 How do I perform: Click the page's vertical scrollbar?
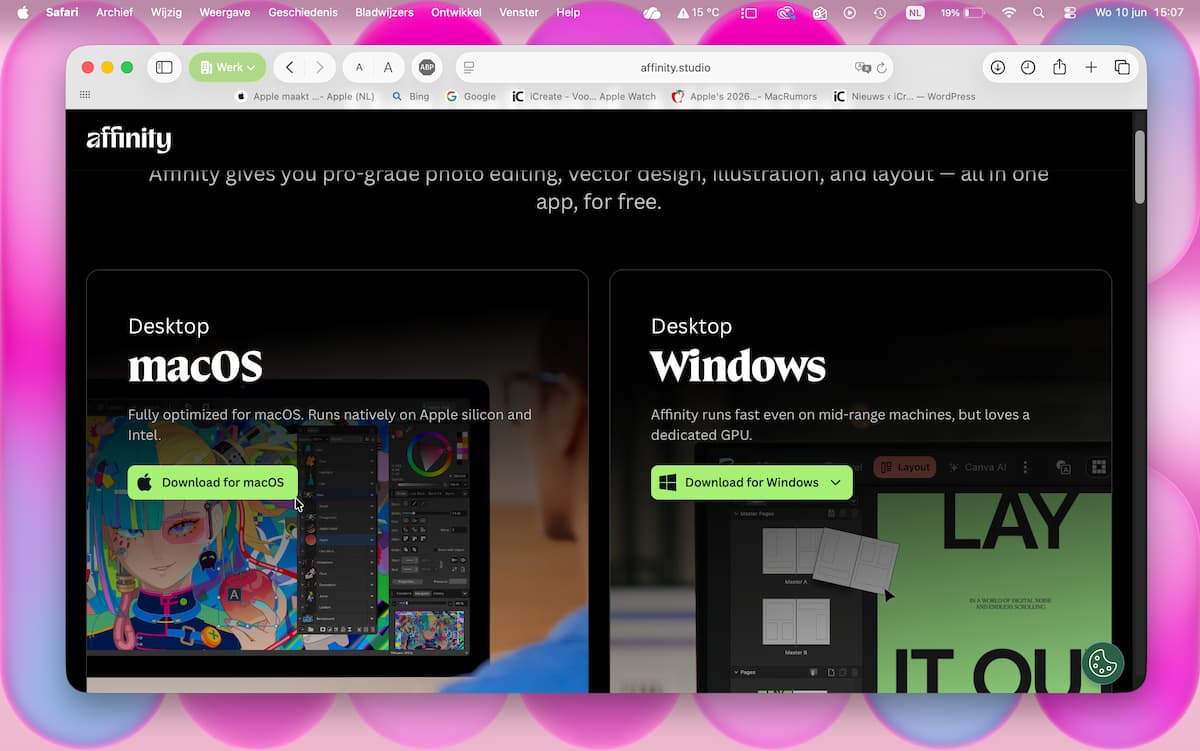point(1139,166)
